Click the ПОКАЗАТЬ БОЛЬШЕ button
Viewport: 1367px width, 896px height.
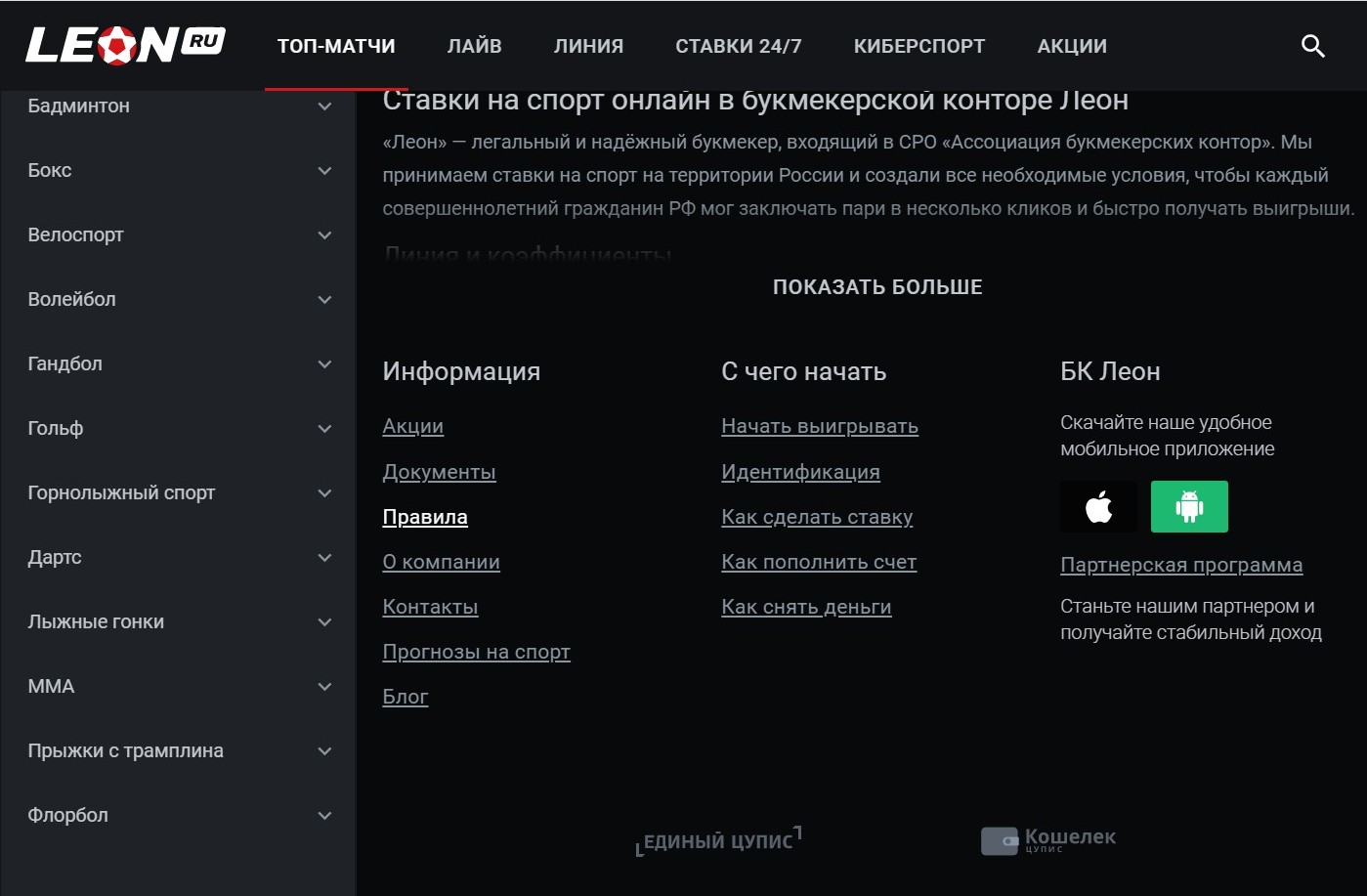click(x=877, y=287)
